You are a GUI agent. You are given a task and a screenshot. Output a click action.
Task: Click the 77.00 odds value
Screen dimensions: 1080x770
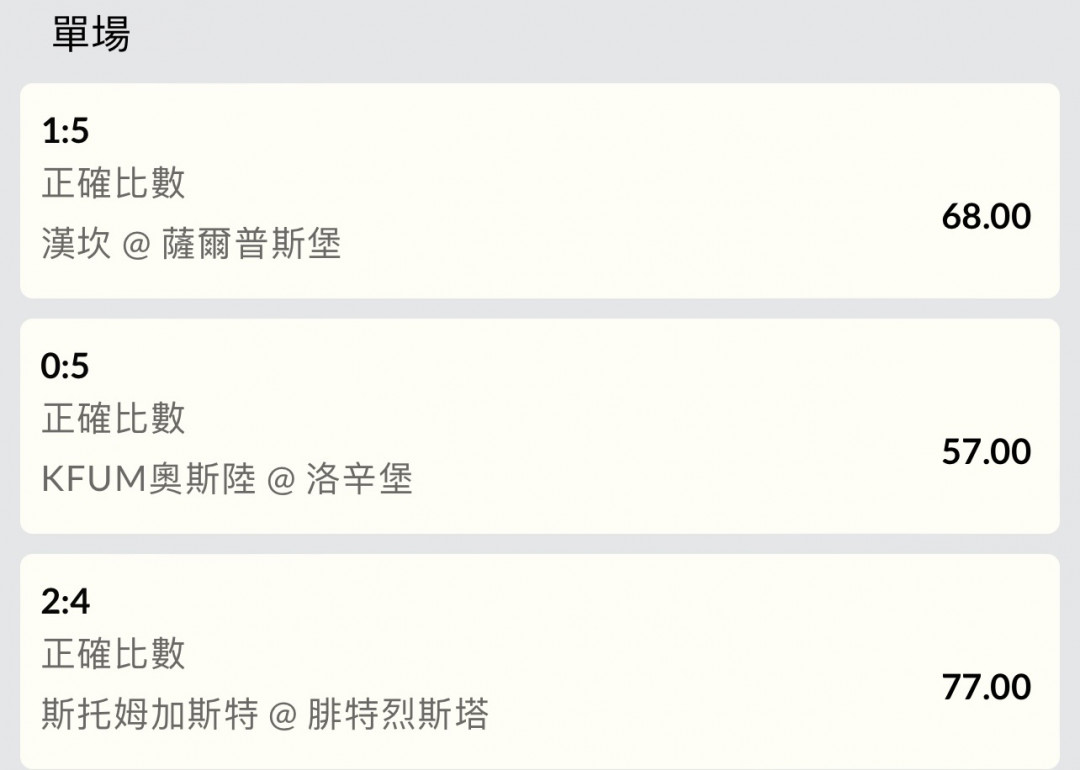coord(985,687)
